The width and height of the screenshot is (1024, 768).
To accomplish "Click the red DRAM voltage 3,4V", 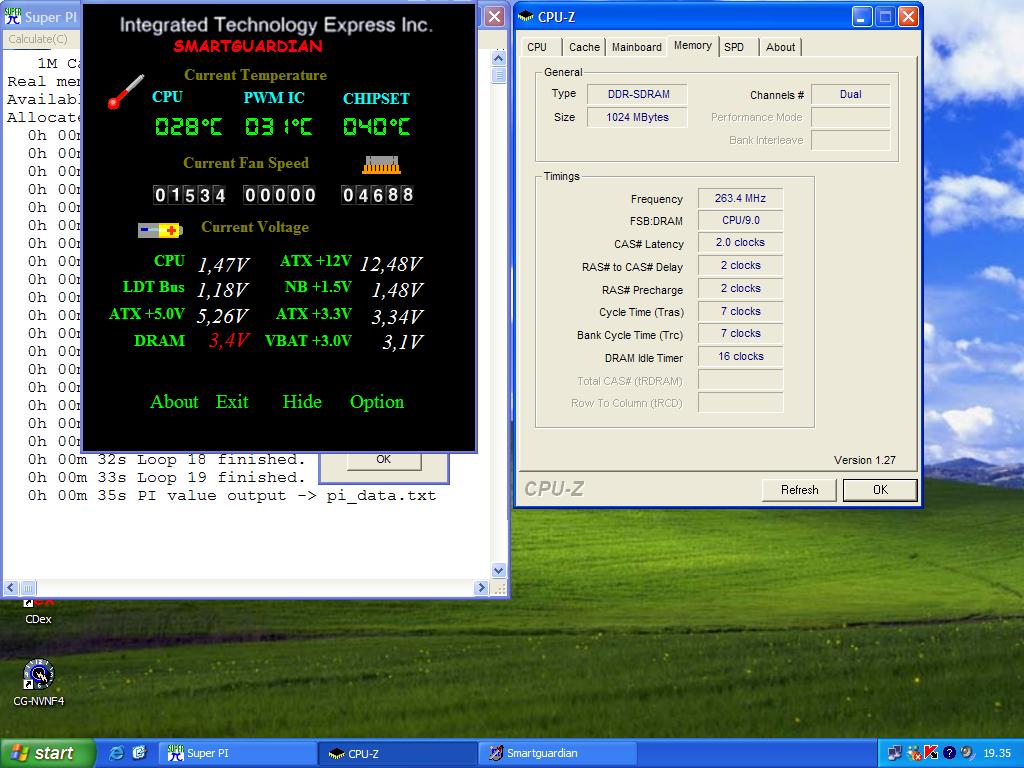I will [x=229, y=340].
